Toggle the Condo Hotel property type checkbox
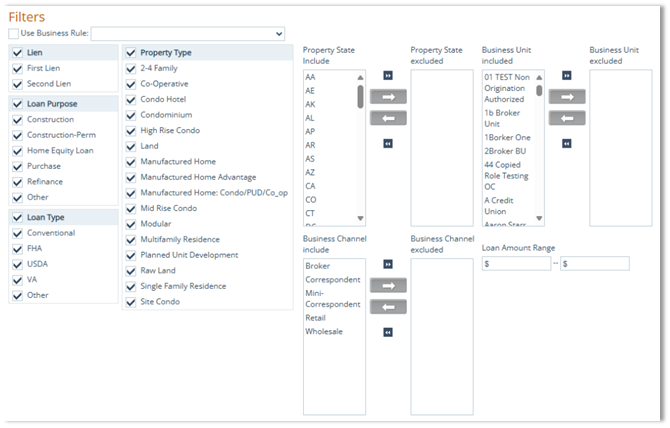Screen dimensions: 670x428 pyautogui.click(x=131, y=100)
